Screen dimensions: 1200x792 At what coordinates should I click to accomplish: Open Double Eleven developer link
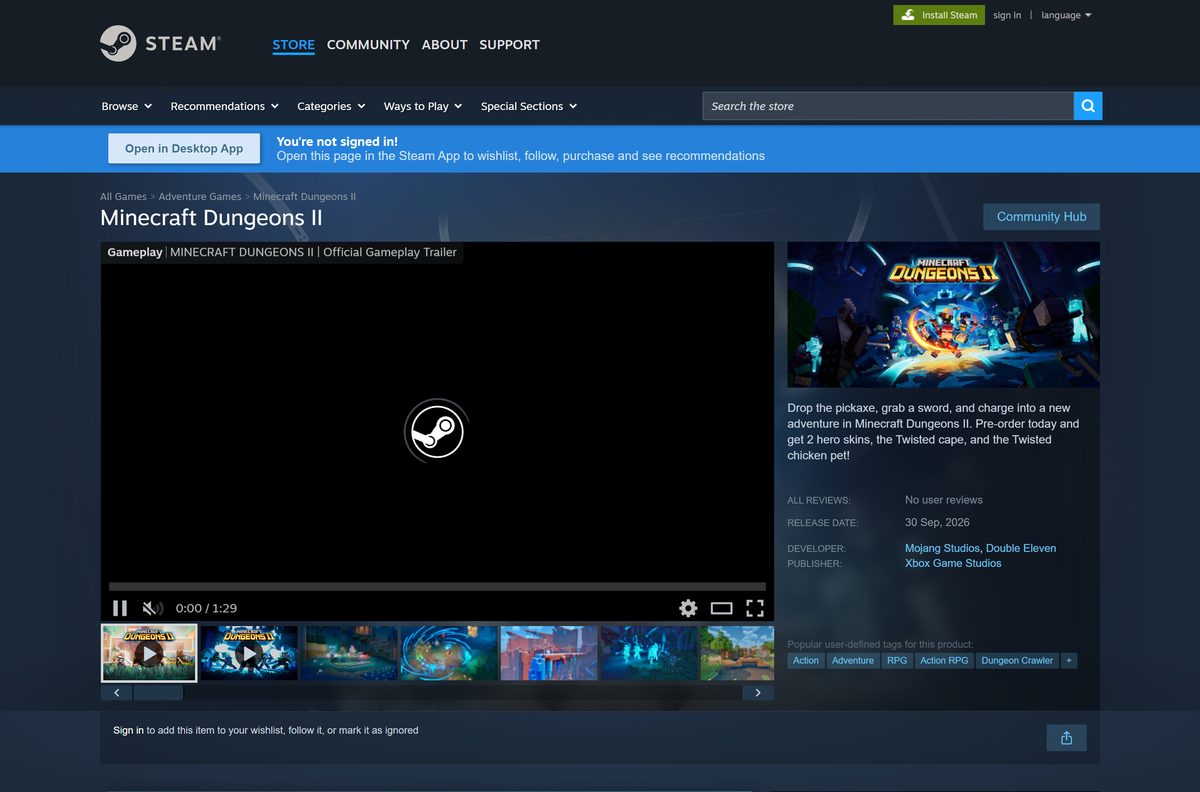coord(1021,548)
